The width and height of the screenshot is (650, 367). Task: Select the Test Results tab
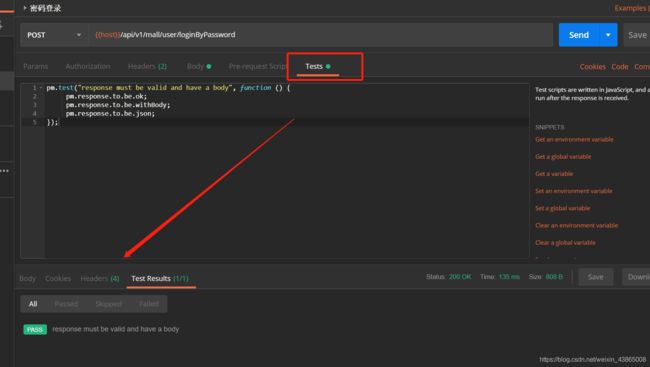pos(160,279)
